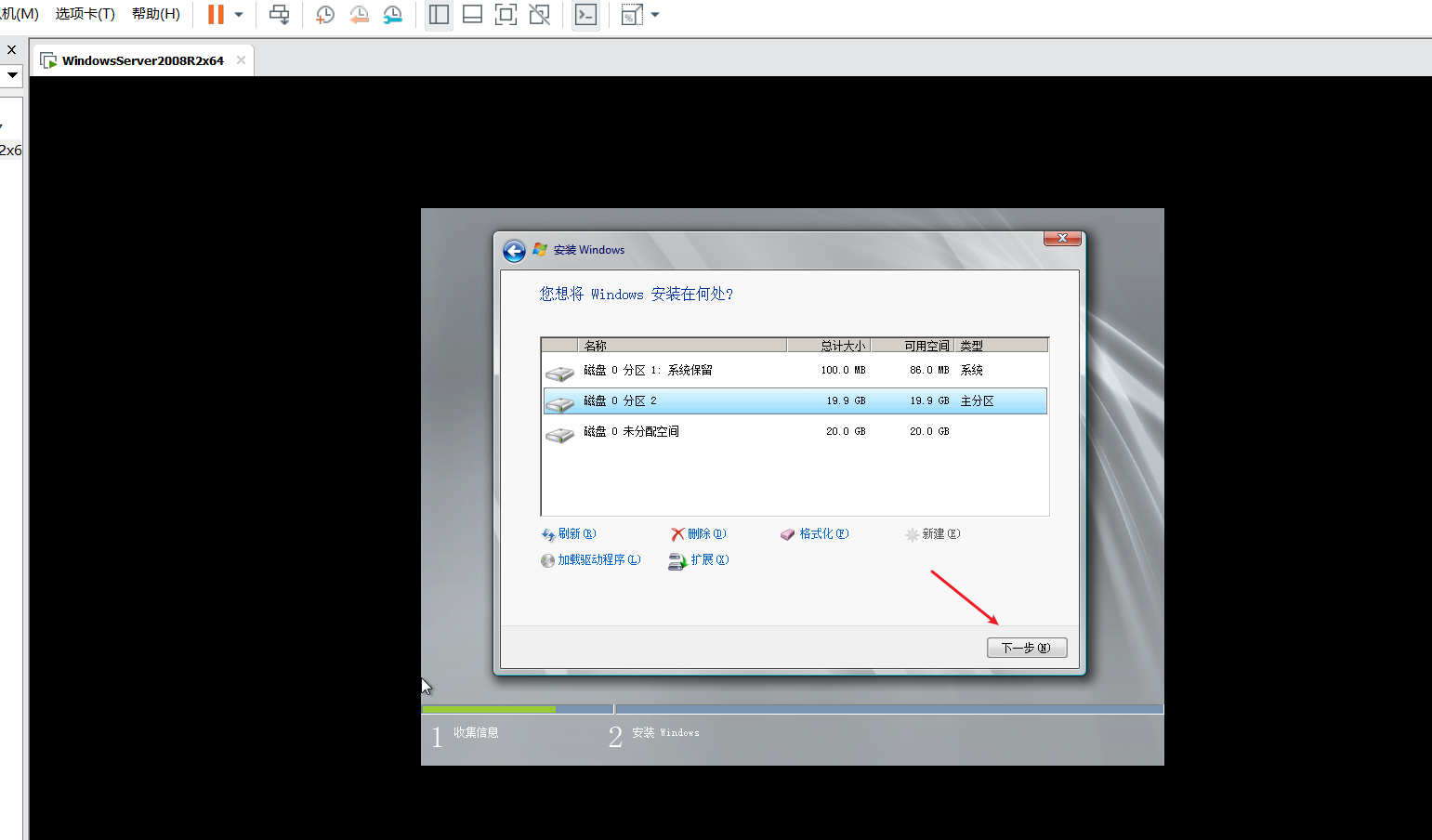Click the 刷新(R) refresh link
Image resolution: width=1432 pixels, height=840 pixels.
tap(577, 533)
